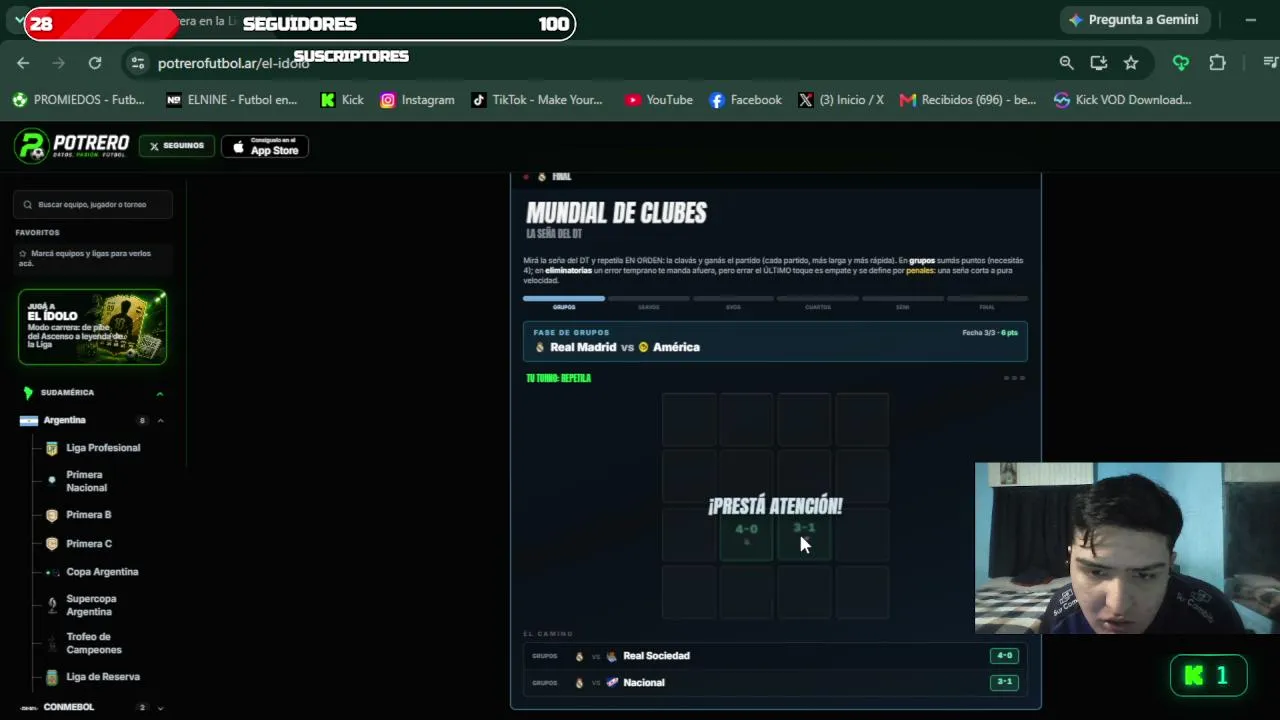Click the grid cell labeled 3-1
The height and width of the screenshot is (720, 1280).
point(804,535)
